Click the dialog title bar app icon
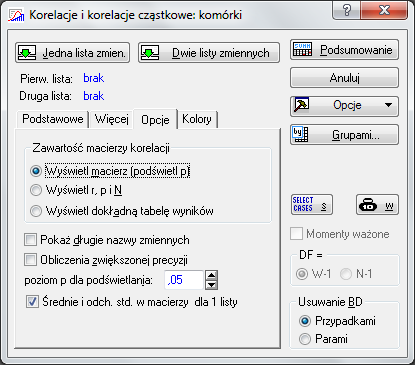 tap(16, 15)
